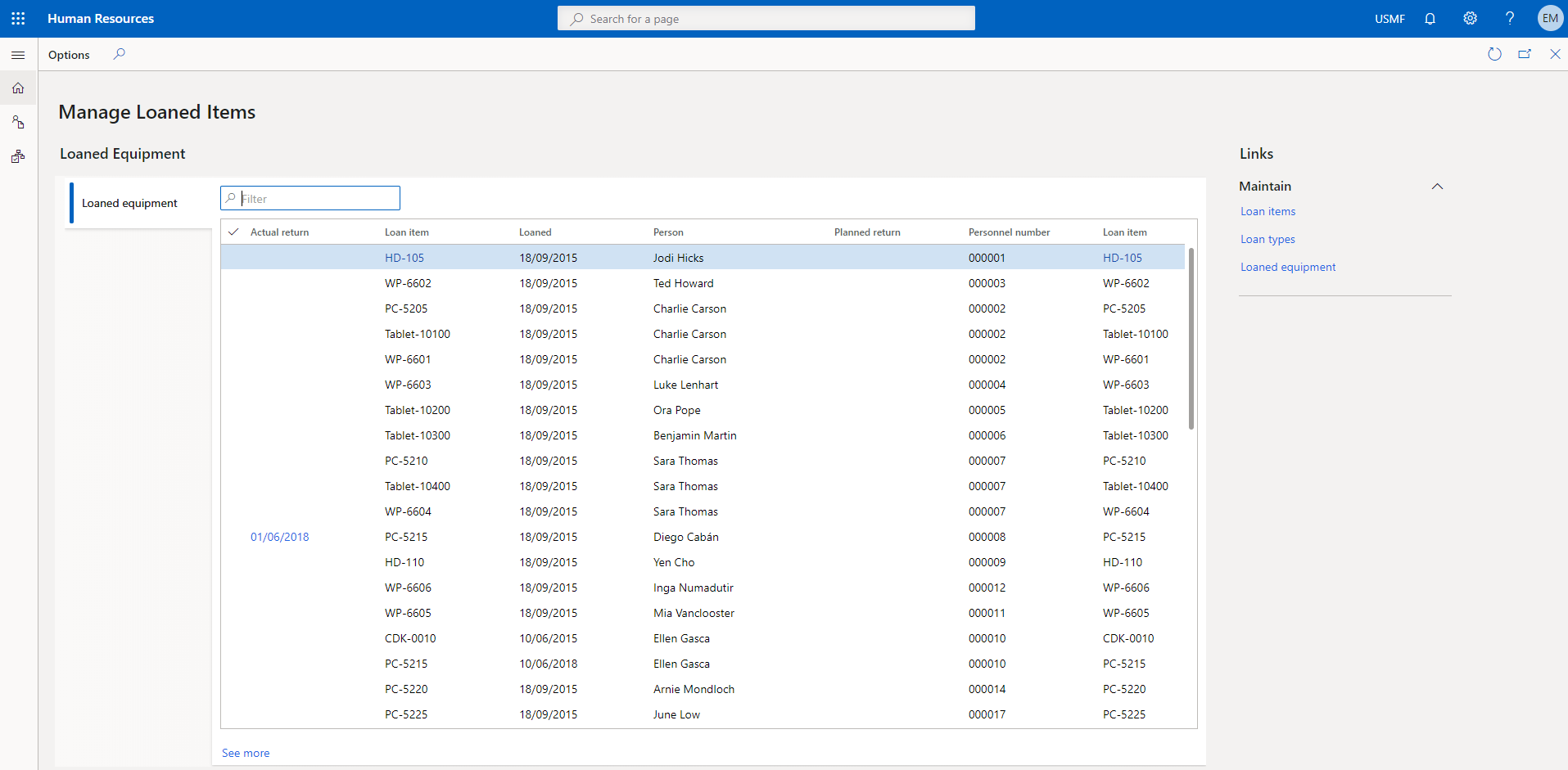This screenshot has height=770, width=1568.
Task: Open page in new window icon
Action: [x=1525, y=54]
